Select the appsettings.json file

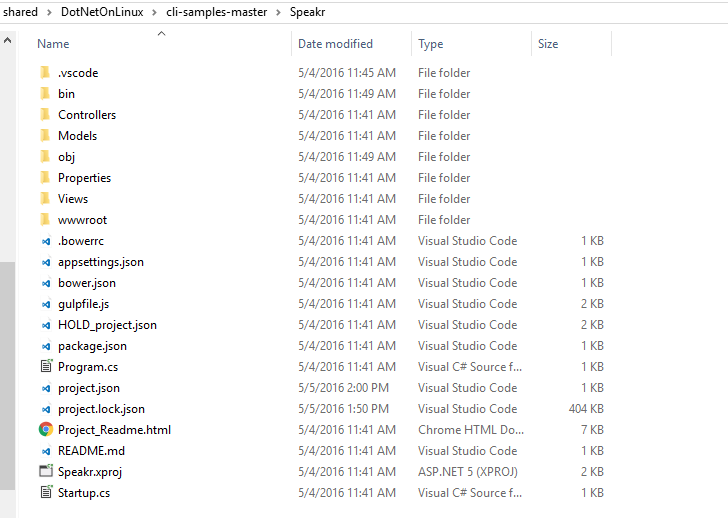click(100, 262)
